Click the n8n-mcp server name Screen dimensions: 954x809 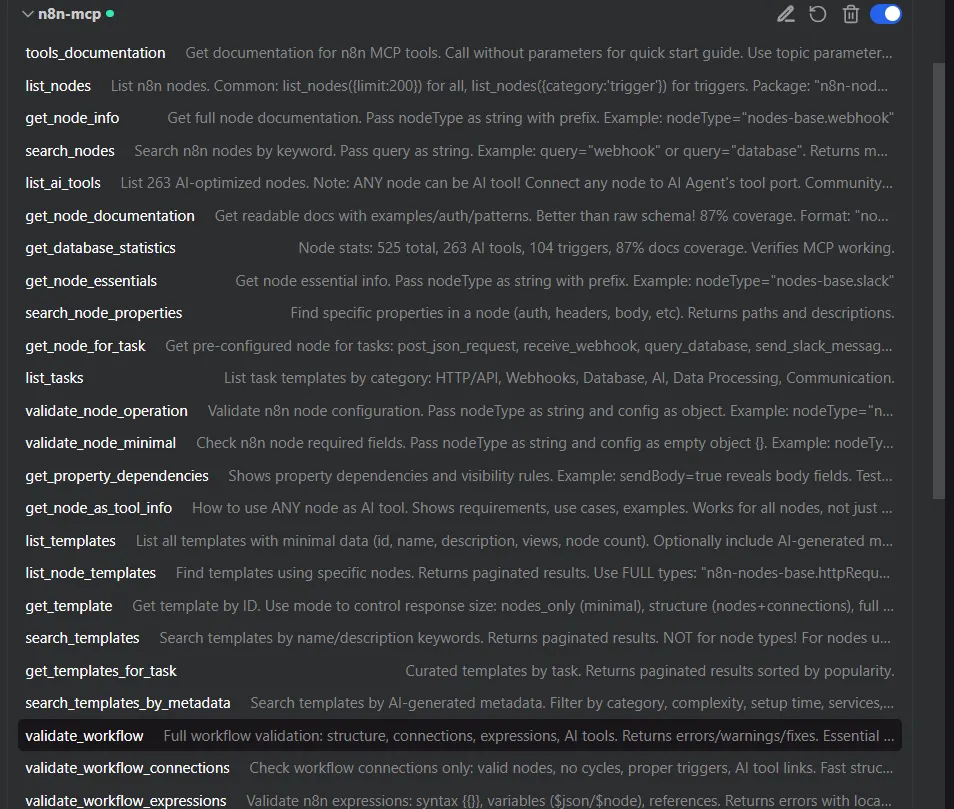point(69,14)
